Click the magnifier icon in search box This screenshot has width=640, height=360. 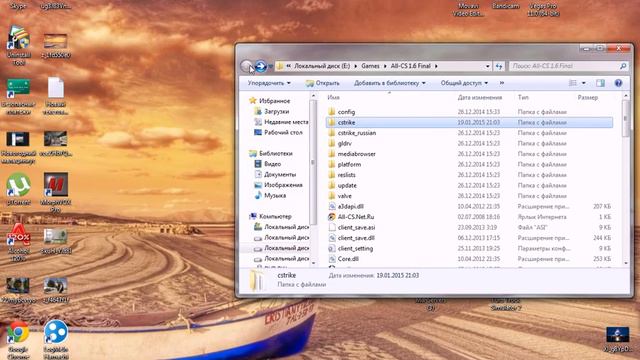pyautogui.click(x=623, y=66)
